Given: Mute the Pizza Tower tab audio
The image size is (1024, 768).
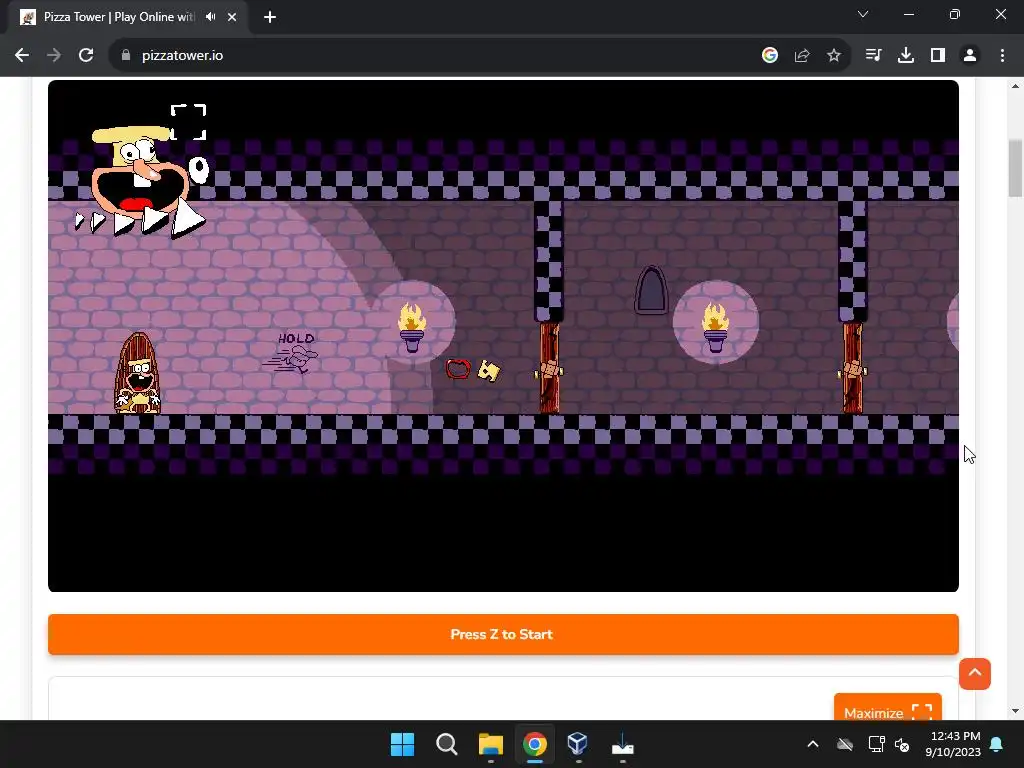Looking at the screenshot, I should pyautogui.click(x=210, y=17).
